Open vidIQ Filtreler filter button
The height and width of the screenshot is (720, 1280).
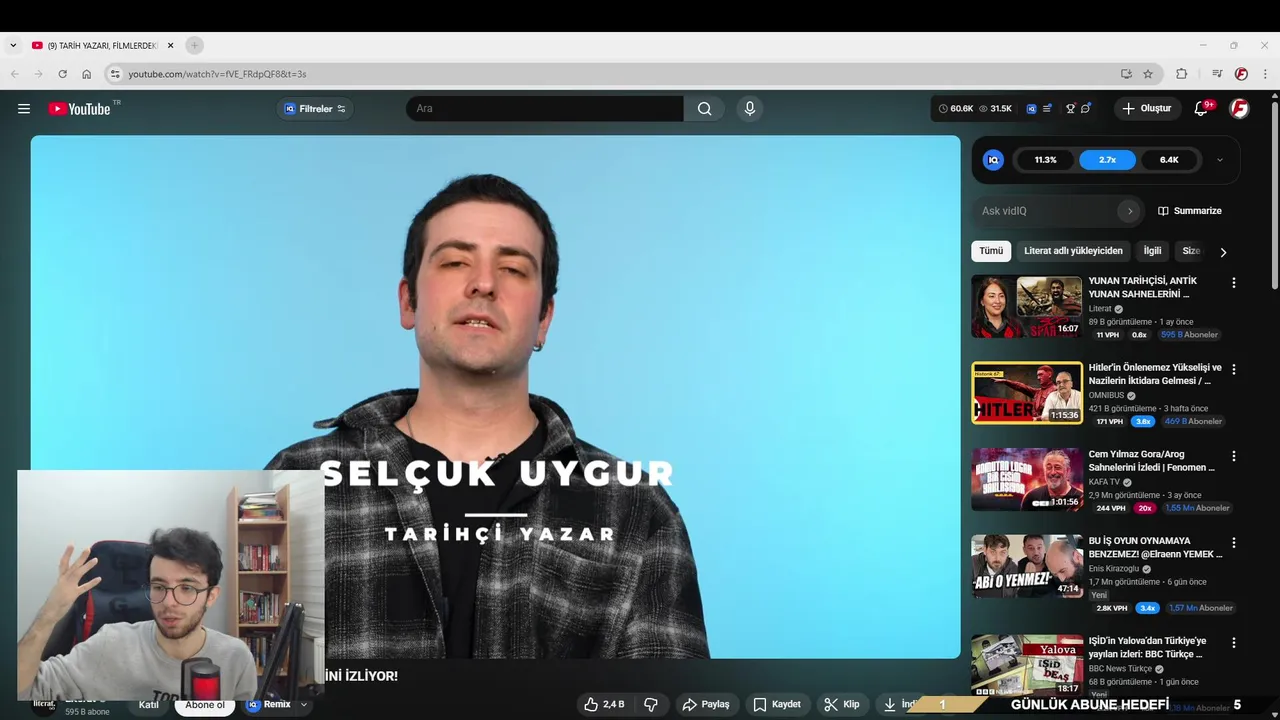pos(315,109)
